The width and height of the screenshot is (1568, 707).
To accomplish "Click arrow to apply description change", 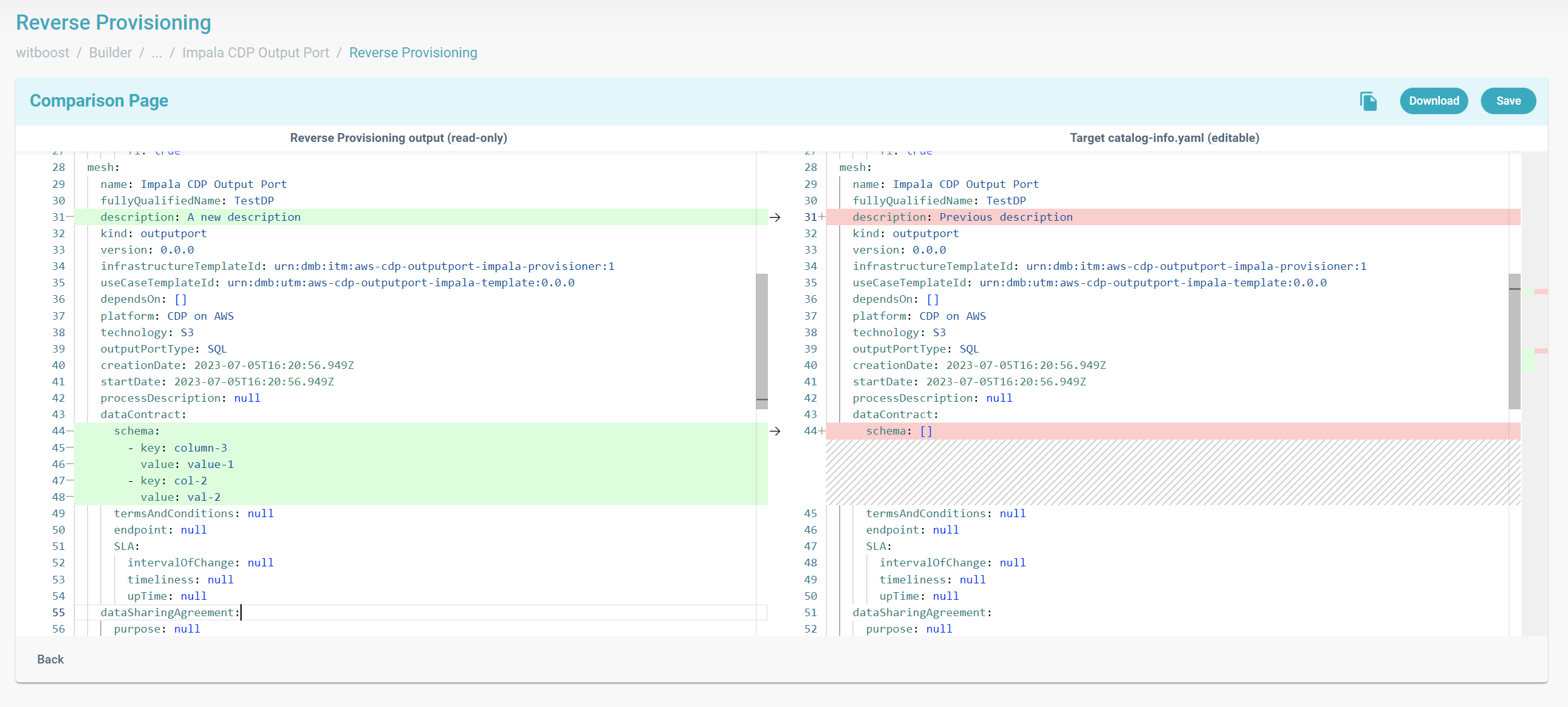I will coord(775,217).
